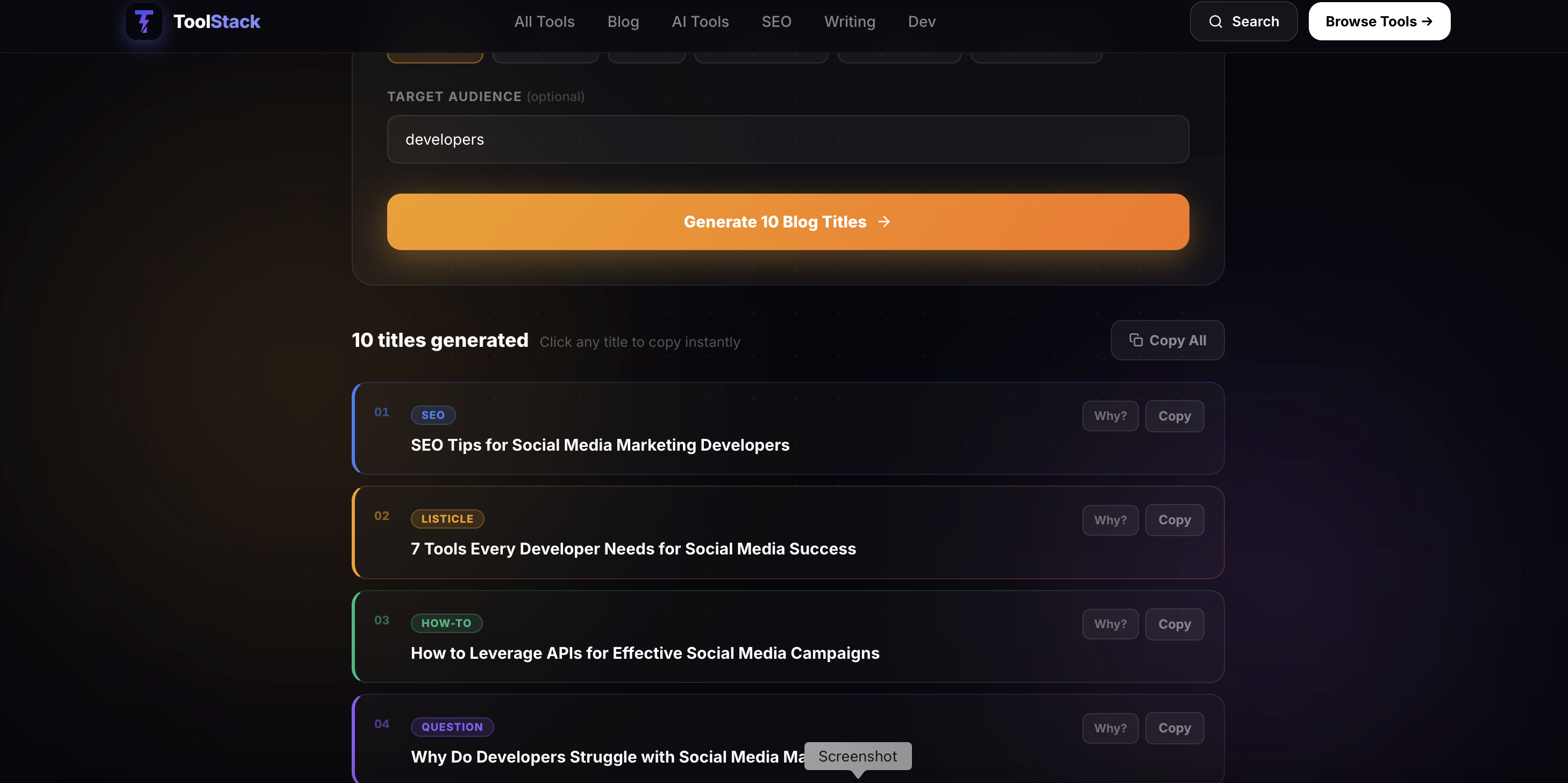Select the SEO badge on title 01
Viewport: 1568px width, 783px height.
433,415
